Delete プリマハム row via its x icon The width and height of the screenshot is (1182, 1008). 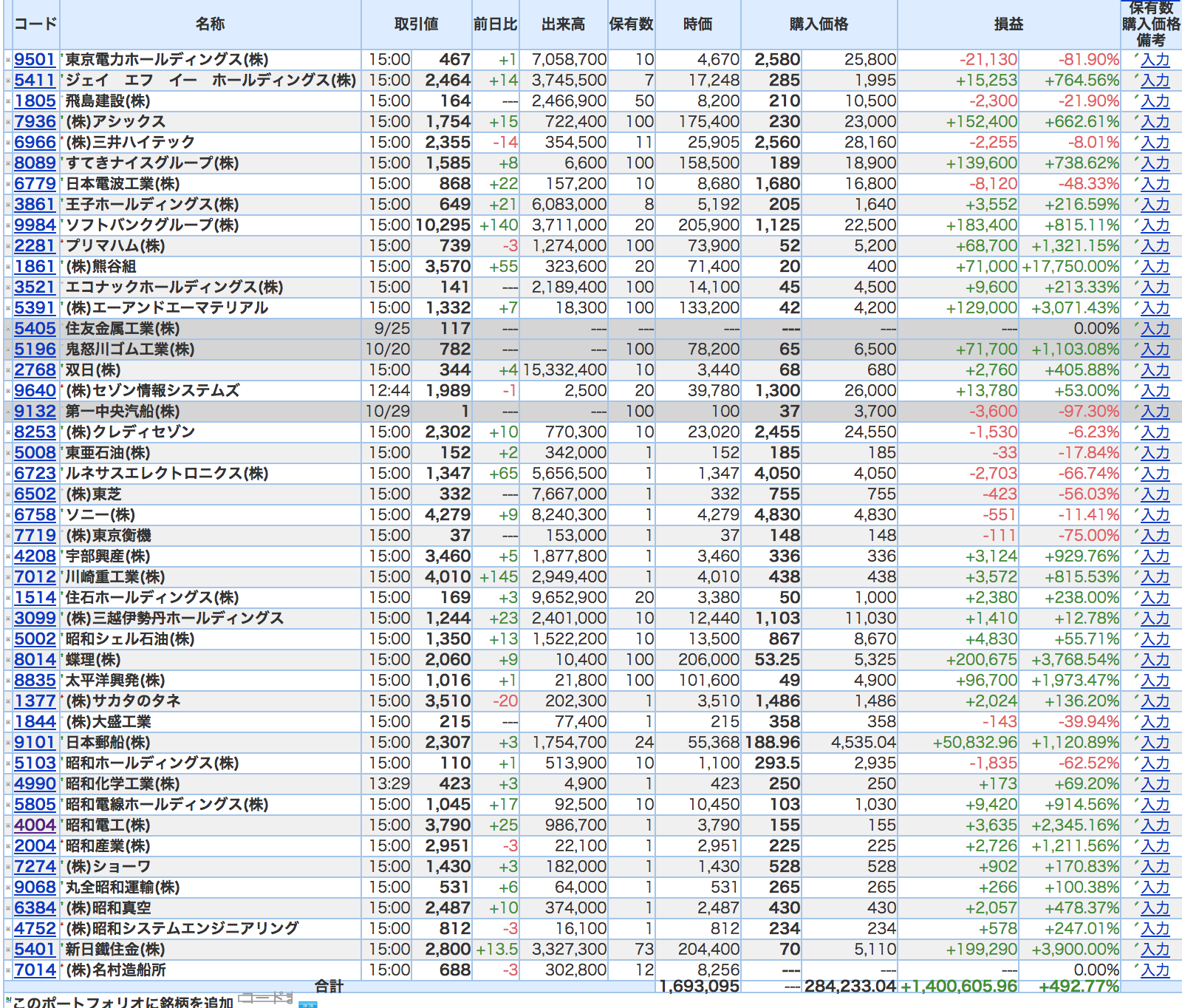click(x=8, y=246)
